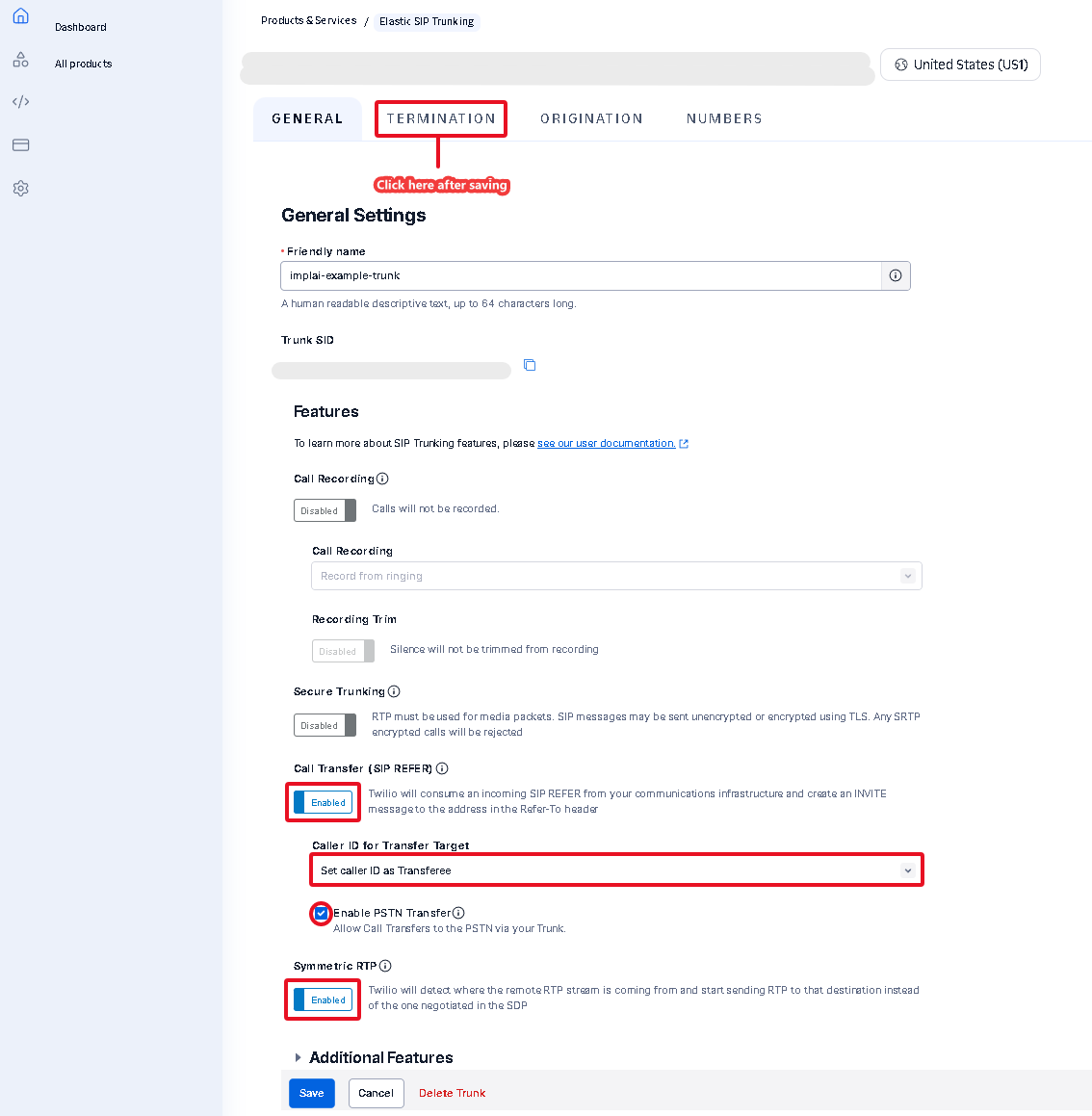The height and width of the screenshot is (1116, 1092).
Task: Open the United States (US1) region selector
Action: (960, 65)
